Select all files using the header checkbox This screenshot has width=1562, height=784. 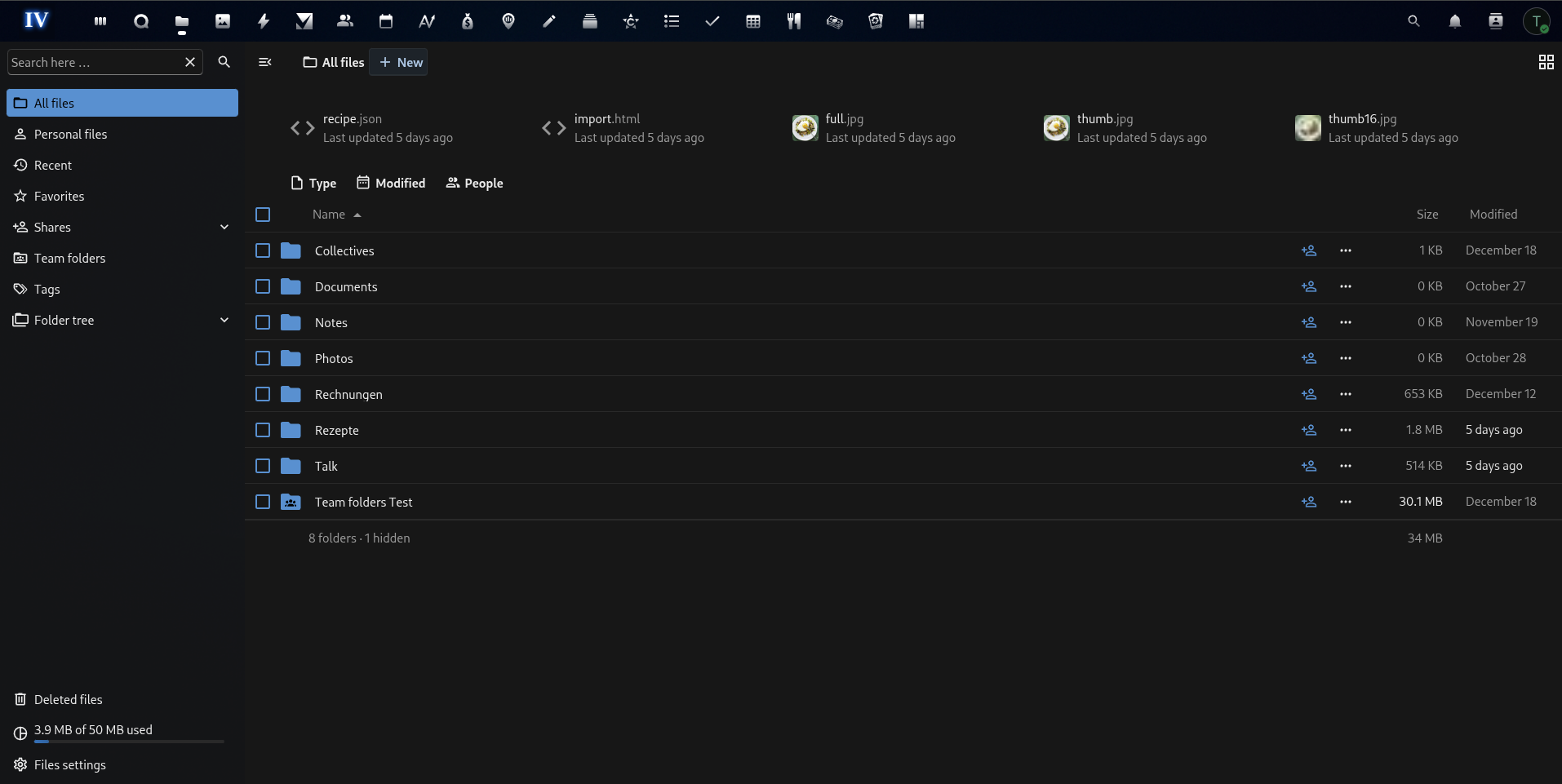[x=262, y=215]
